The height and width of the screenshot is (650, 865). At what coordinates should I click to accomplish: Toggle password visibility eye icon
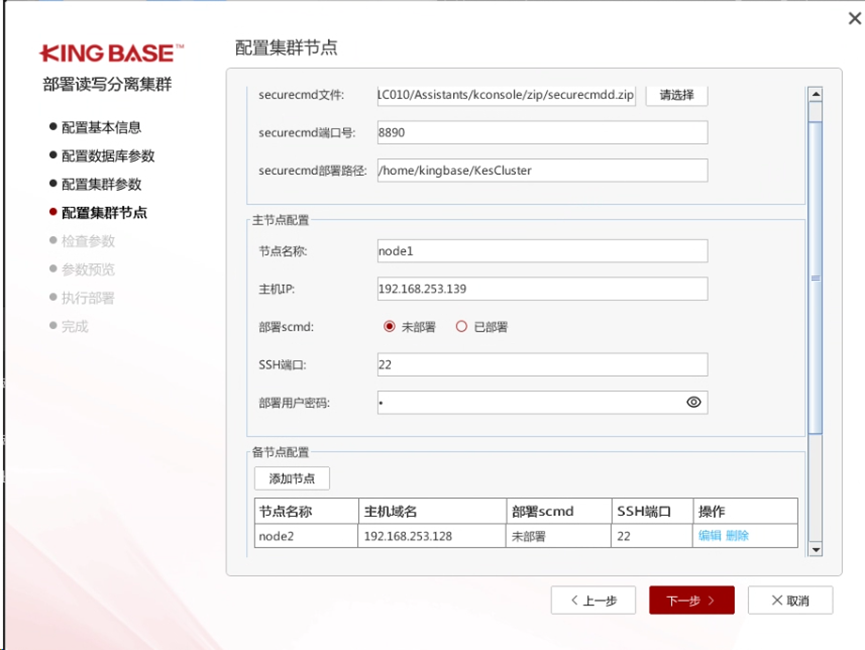point(694,402)
